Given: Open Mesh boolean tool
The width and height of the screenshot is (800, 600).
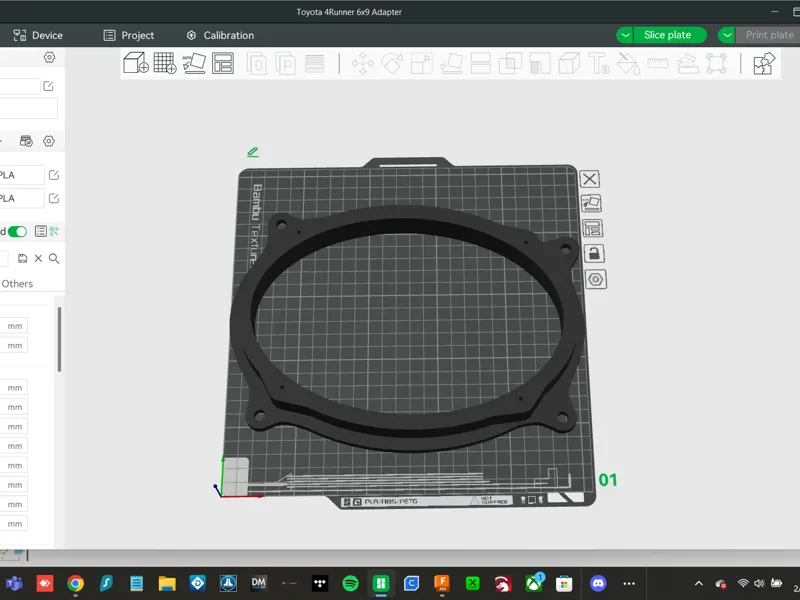Looking at the screenshot, I should [510, 64].
